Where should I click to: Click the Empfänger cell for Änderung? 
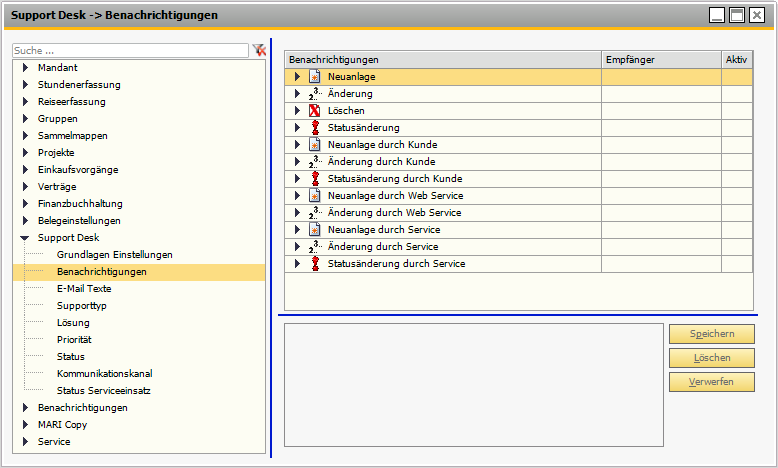point(661,93)
